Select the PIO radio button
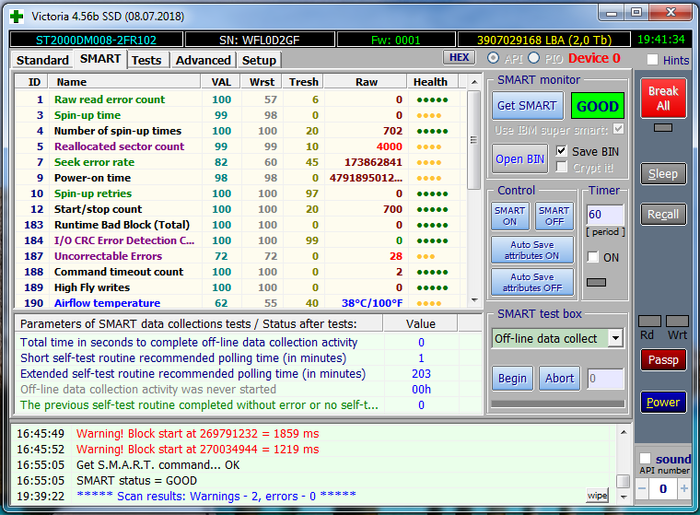 click(533, 58)
